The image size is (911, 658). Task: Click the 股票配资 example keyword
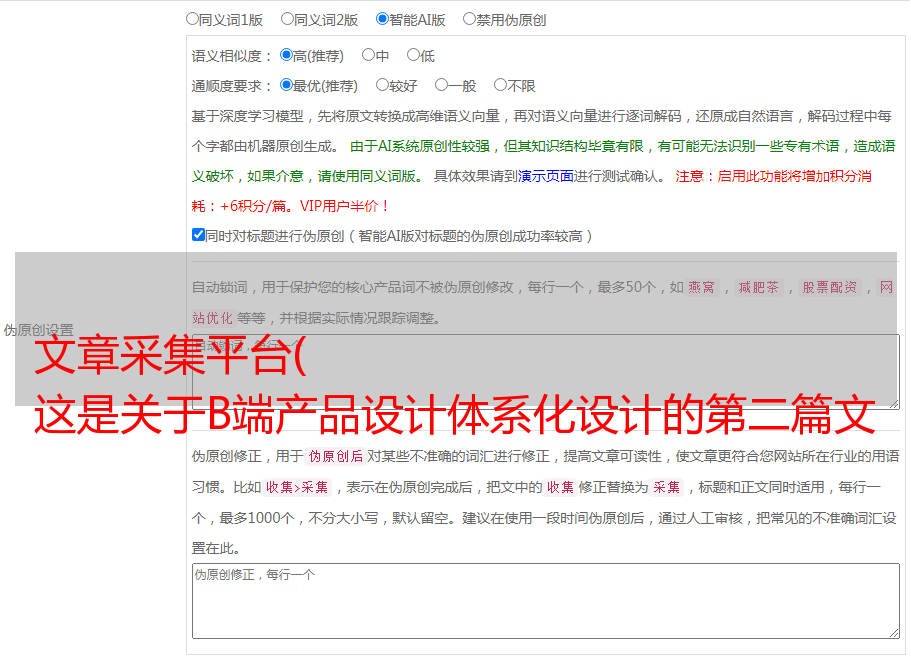coord(830,287)
